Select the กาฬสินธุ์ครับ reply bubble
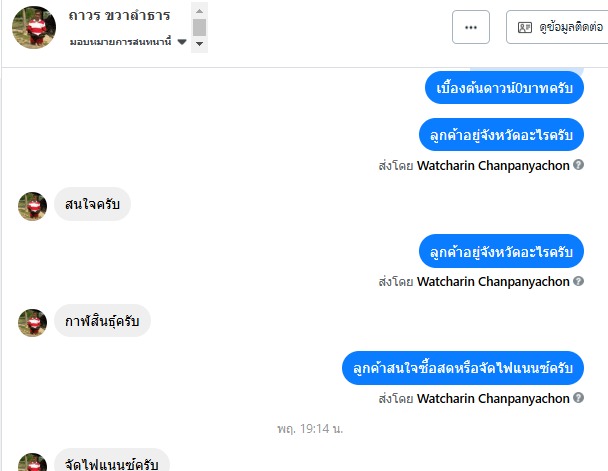This screenshot has height=471, width=608. [102, 321]
